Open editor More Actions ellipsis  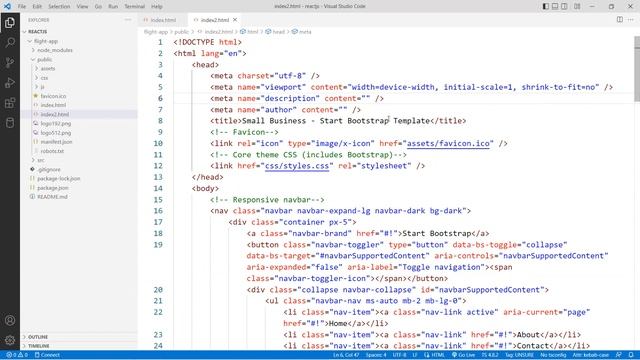(631, 20)
